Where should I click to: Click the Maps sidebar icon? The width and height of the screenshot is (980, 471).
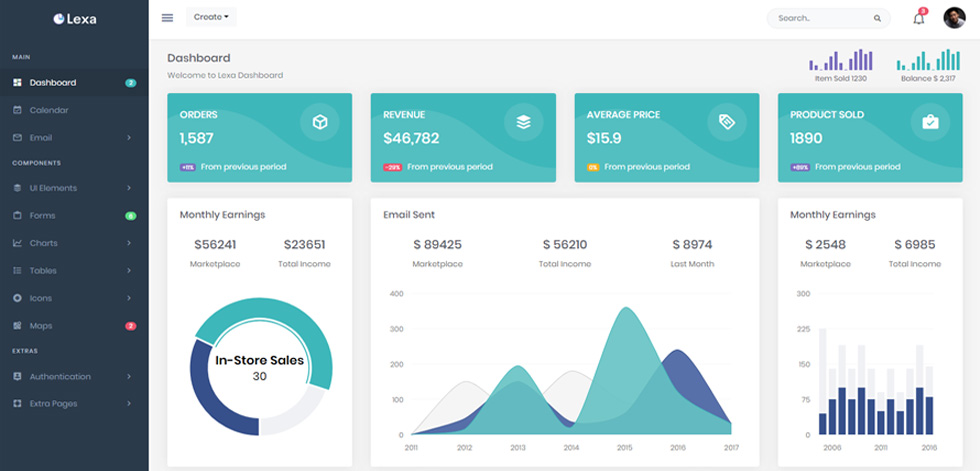click(x=18, y=325)
